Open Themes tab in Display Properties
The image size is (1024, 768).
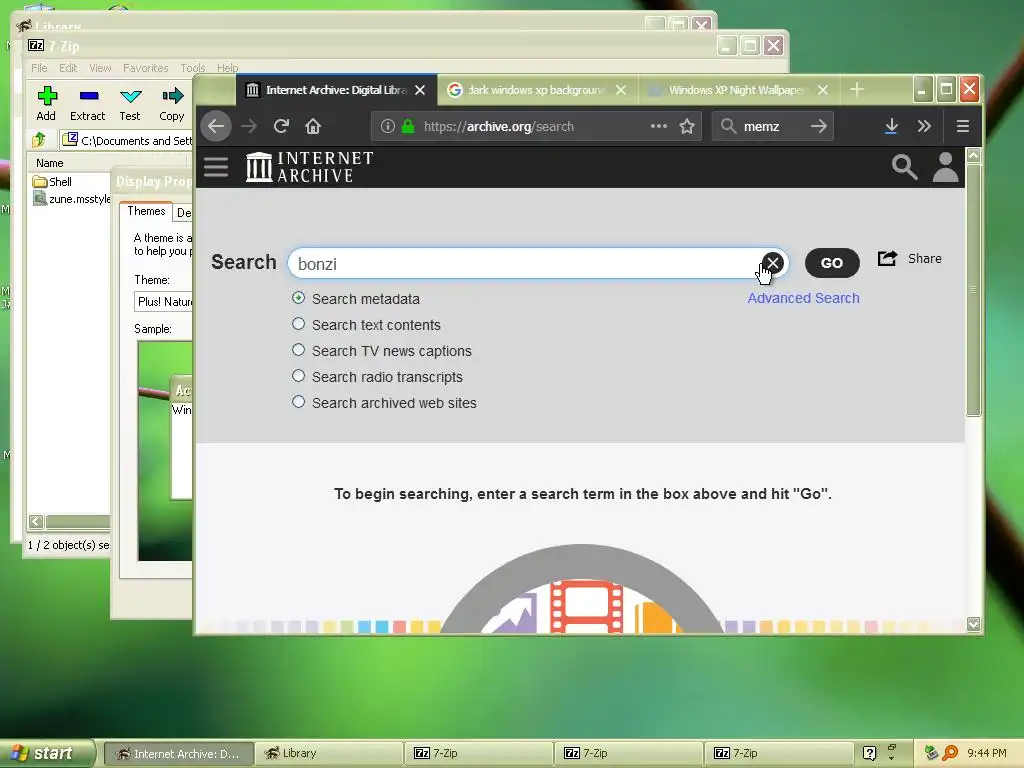point(146,211)
